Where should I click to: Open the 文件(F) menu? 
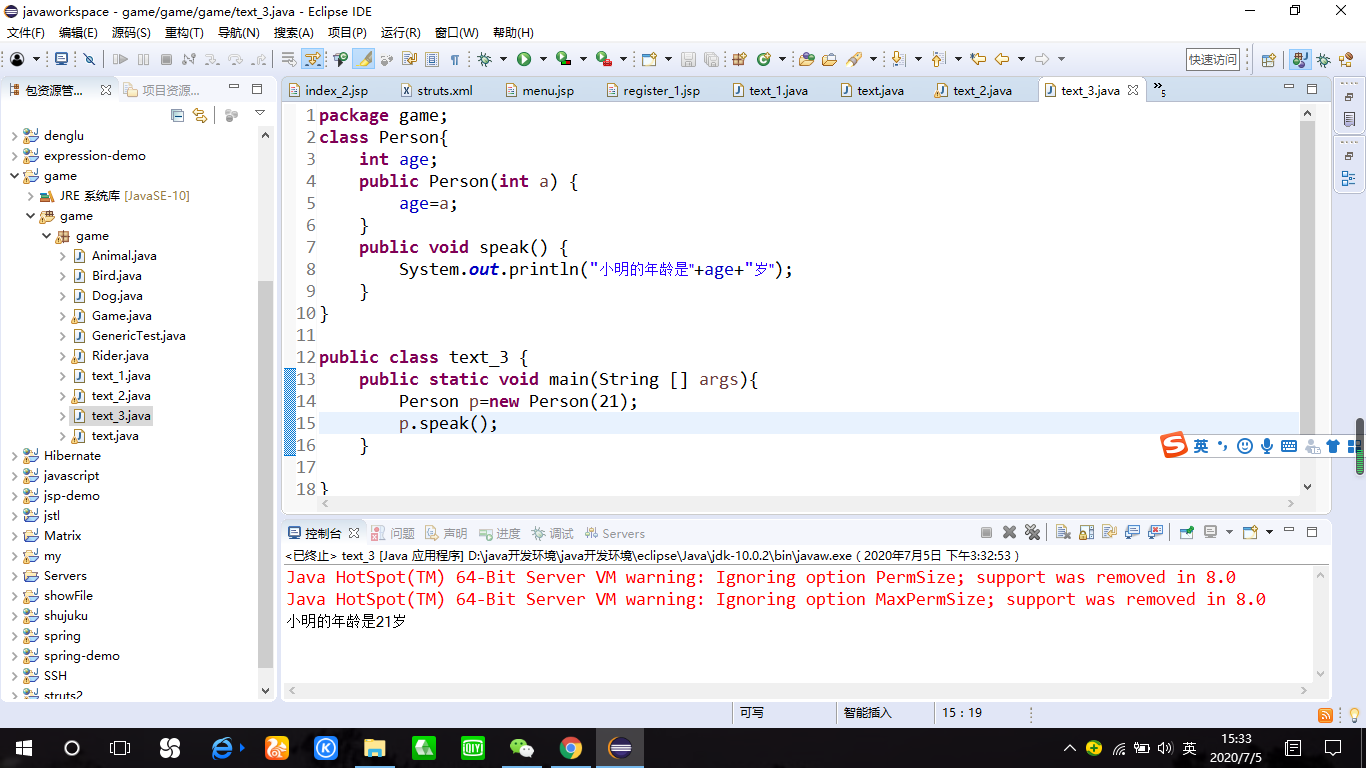pyautogui.click(x=26, y=33)
